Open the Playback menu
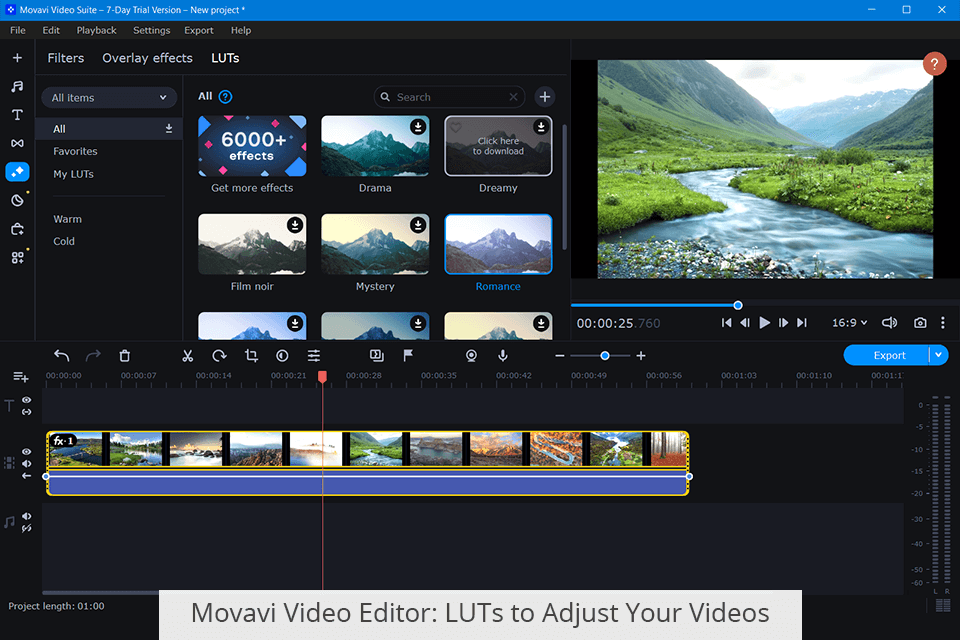The width and height of the screenshot is (960, 640). coord(96,30)
